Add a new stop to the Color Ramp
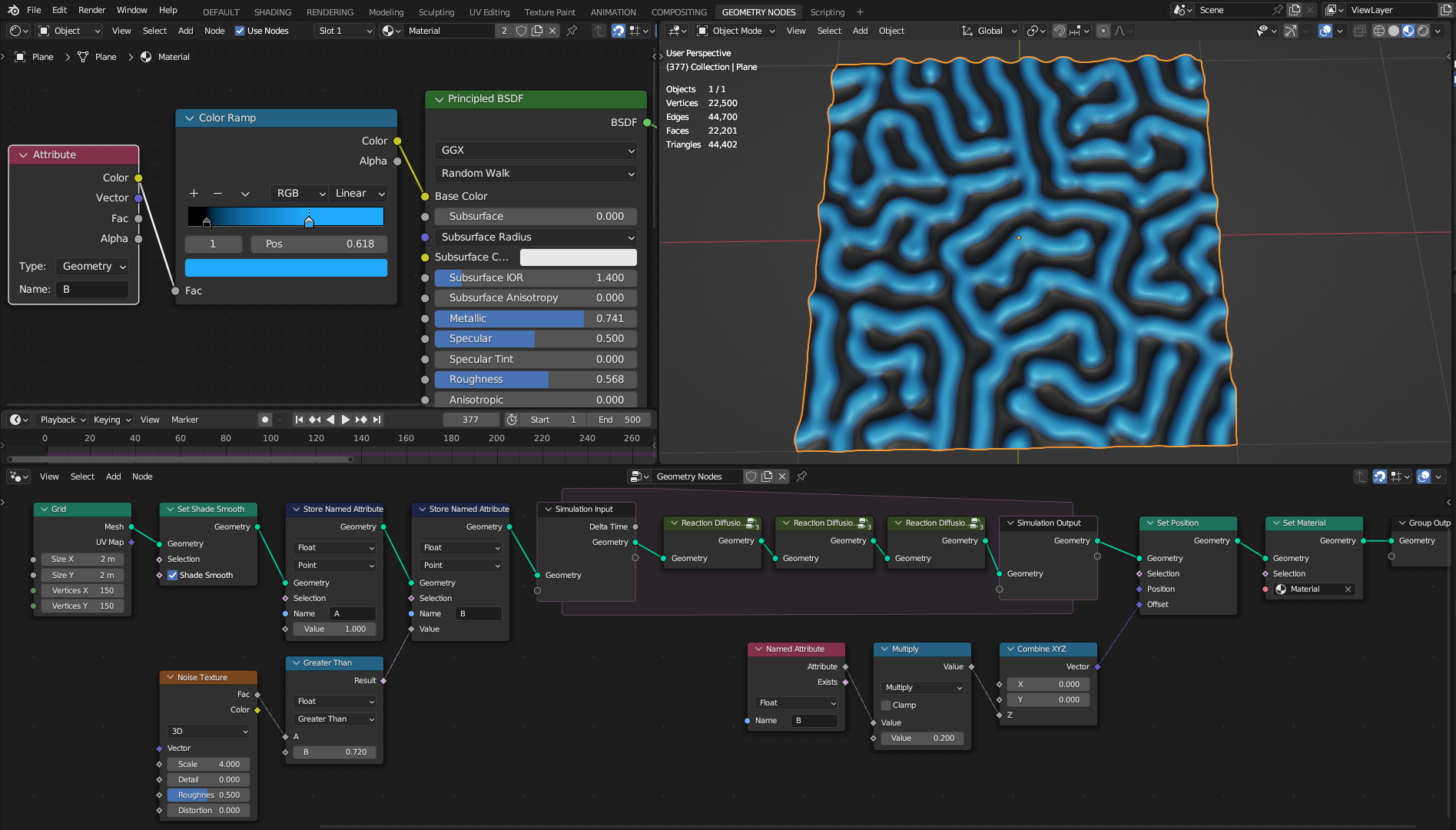1456x830 pixels. [x=194, y=194]
